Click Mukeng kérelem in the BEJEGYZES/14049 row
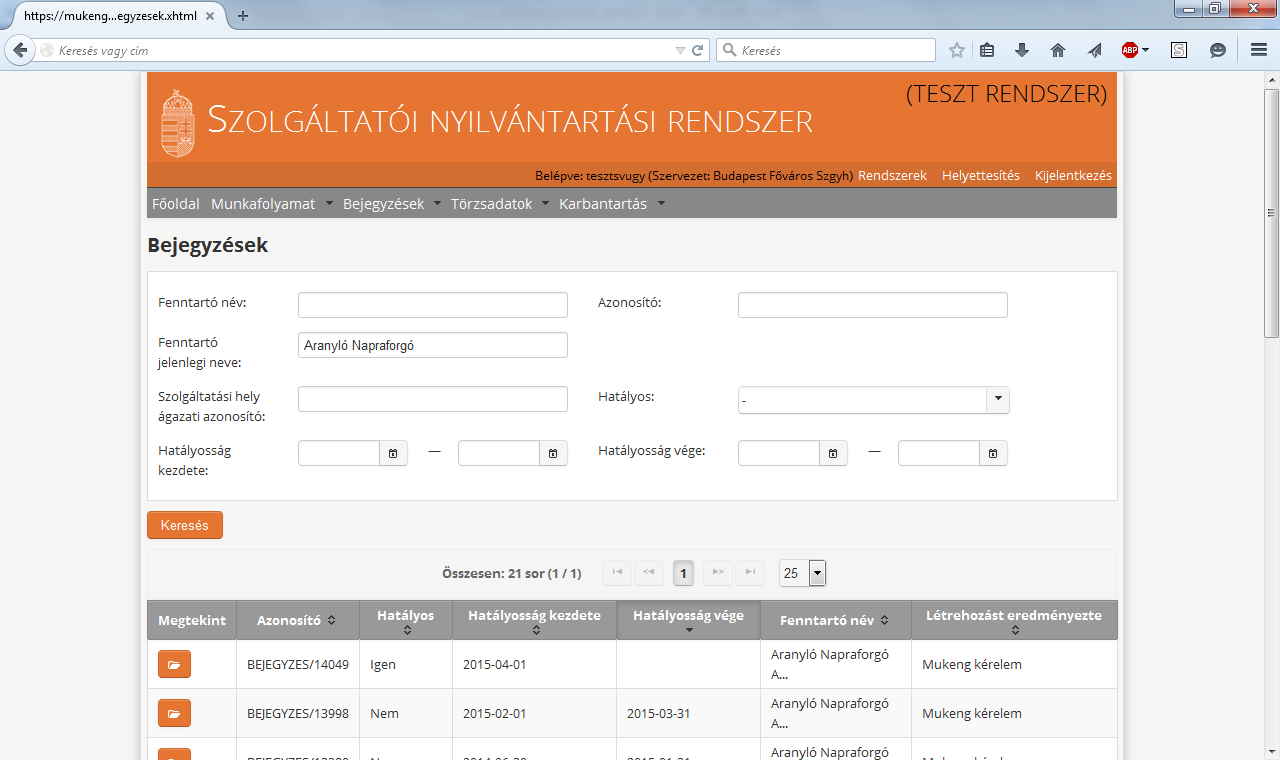 [972, 664]
